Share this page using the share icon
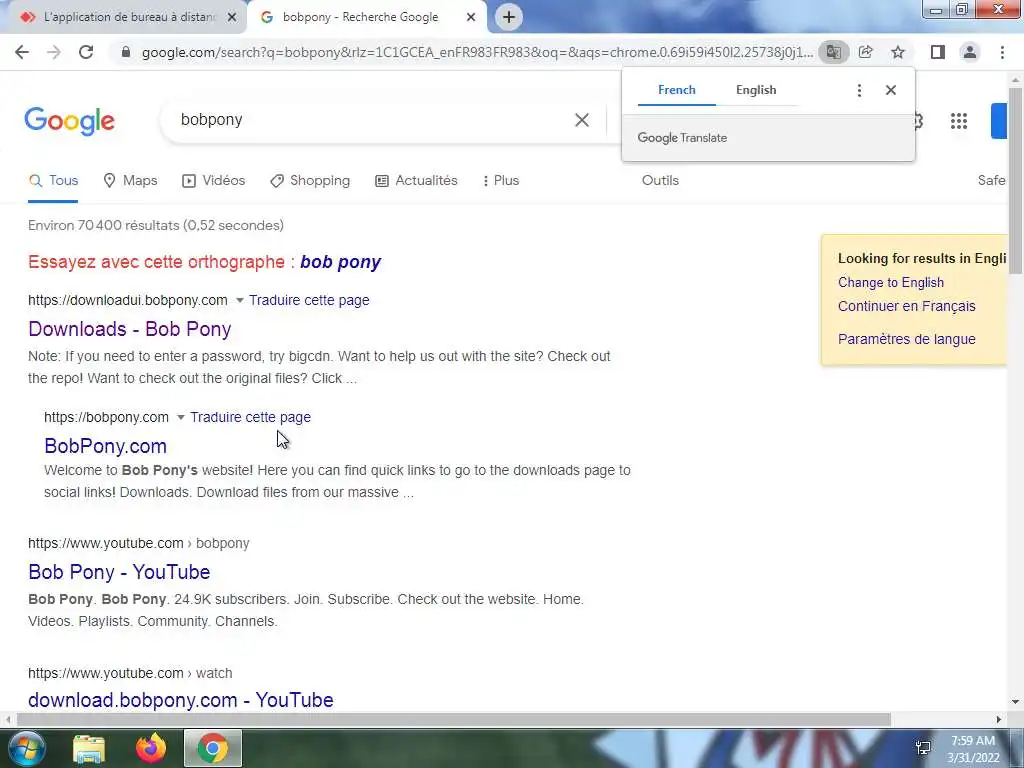The image size is (1024, 768). pyautogui.click(x=866, y=52)
